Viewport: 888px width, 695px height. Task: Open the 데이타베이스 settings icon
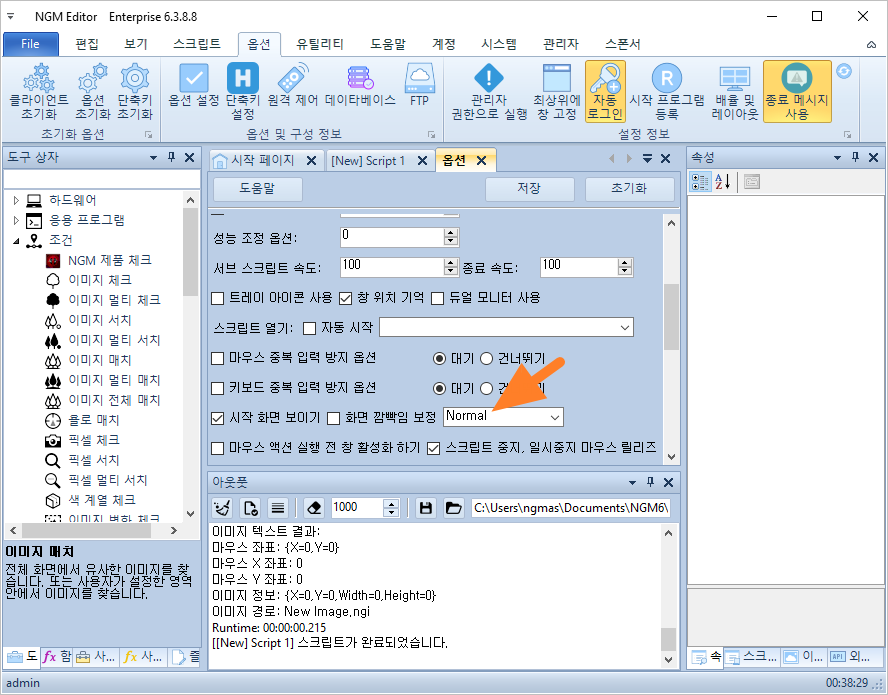click(360, 86)
